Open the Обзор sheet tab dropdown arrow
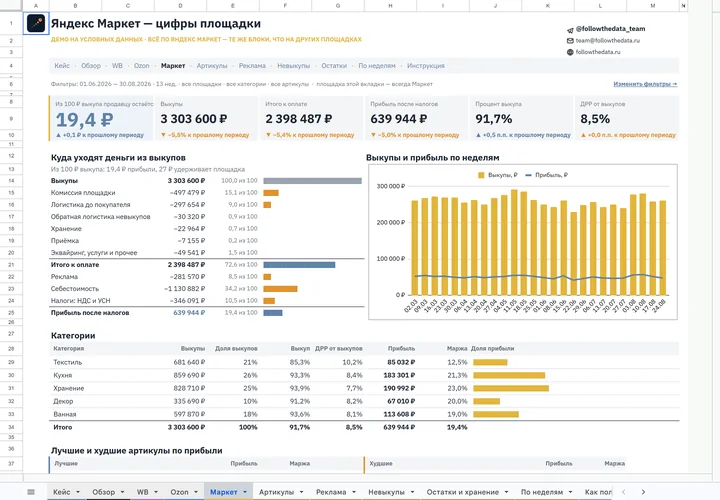 122,492
